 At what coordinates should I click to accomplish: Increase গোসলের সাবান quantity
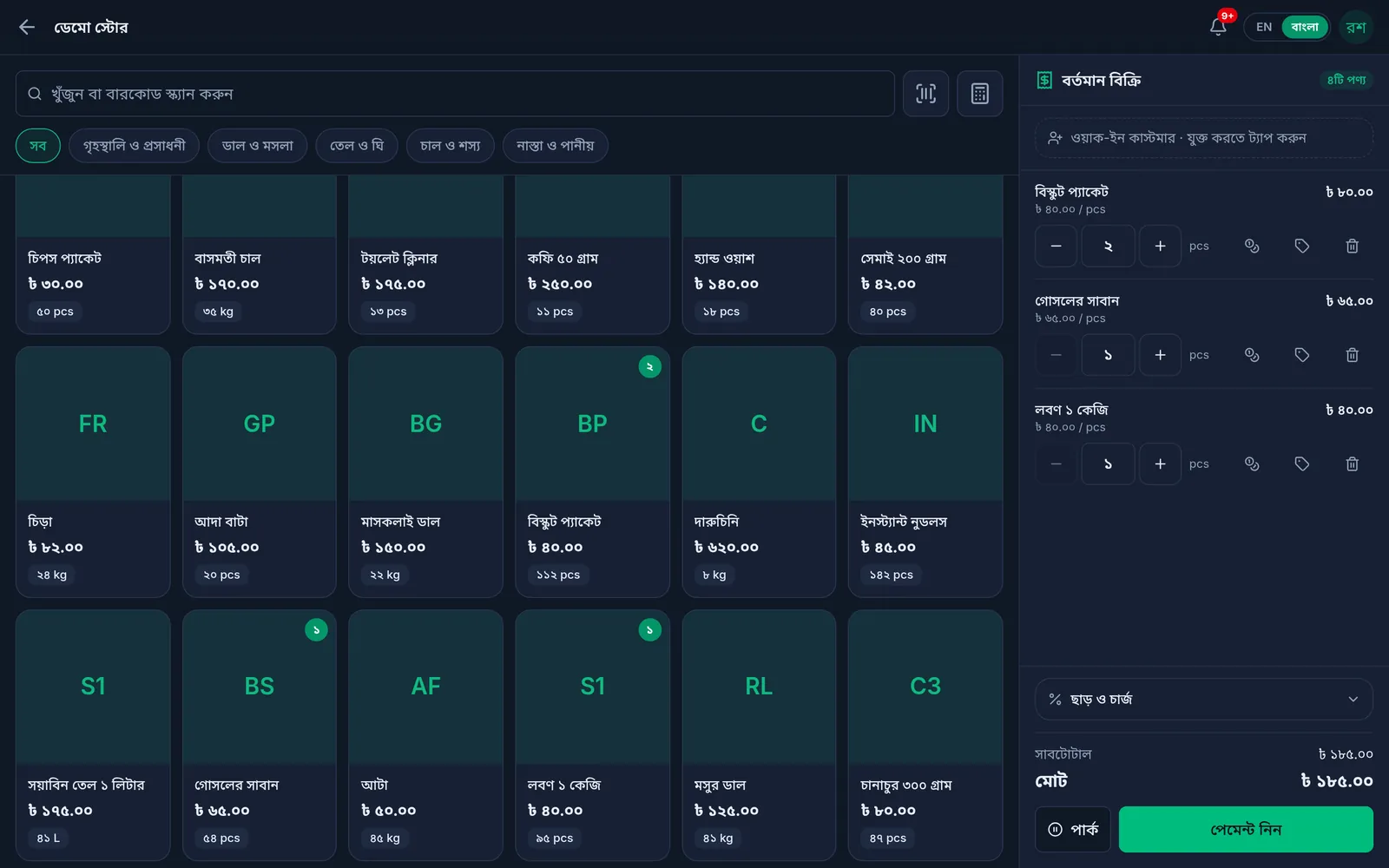(1160, 355)
